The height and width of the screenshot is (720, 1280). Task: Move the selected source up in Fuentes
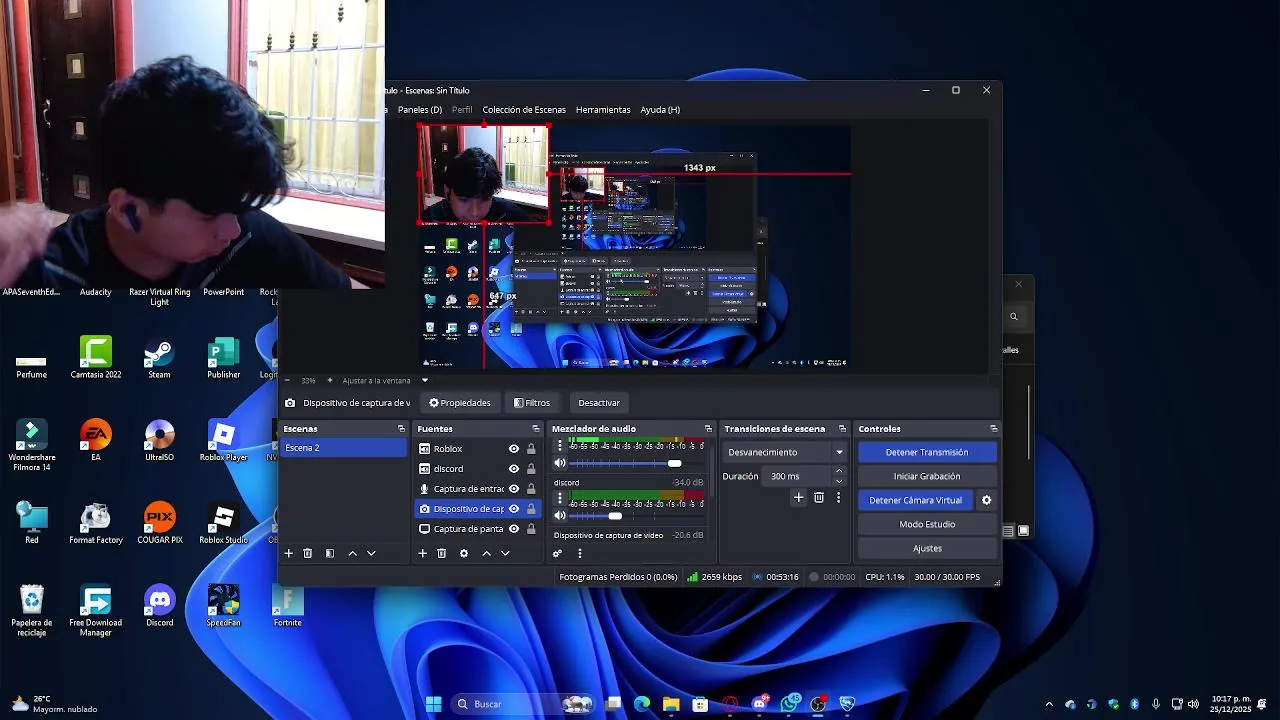tap(486, 553)
